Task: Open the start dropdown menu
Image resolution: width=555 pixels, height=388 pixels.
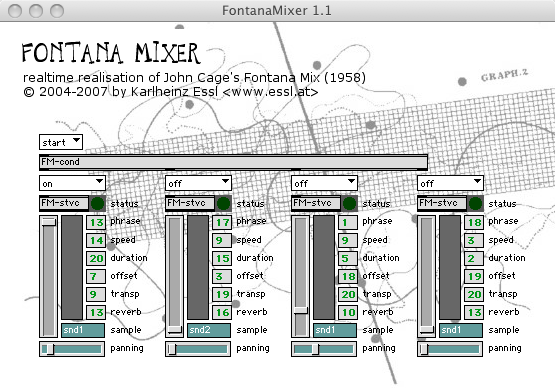Action: (61, 142)
